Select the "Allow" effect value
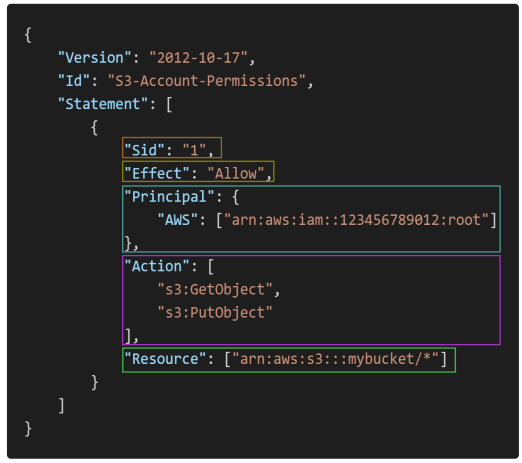 point(236,173)
